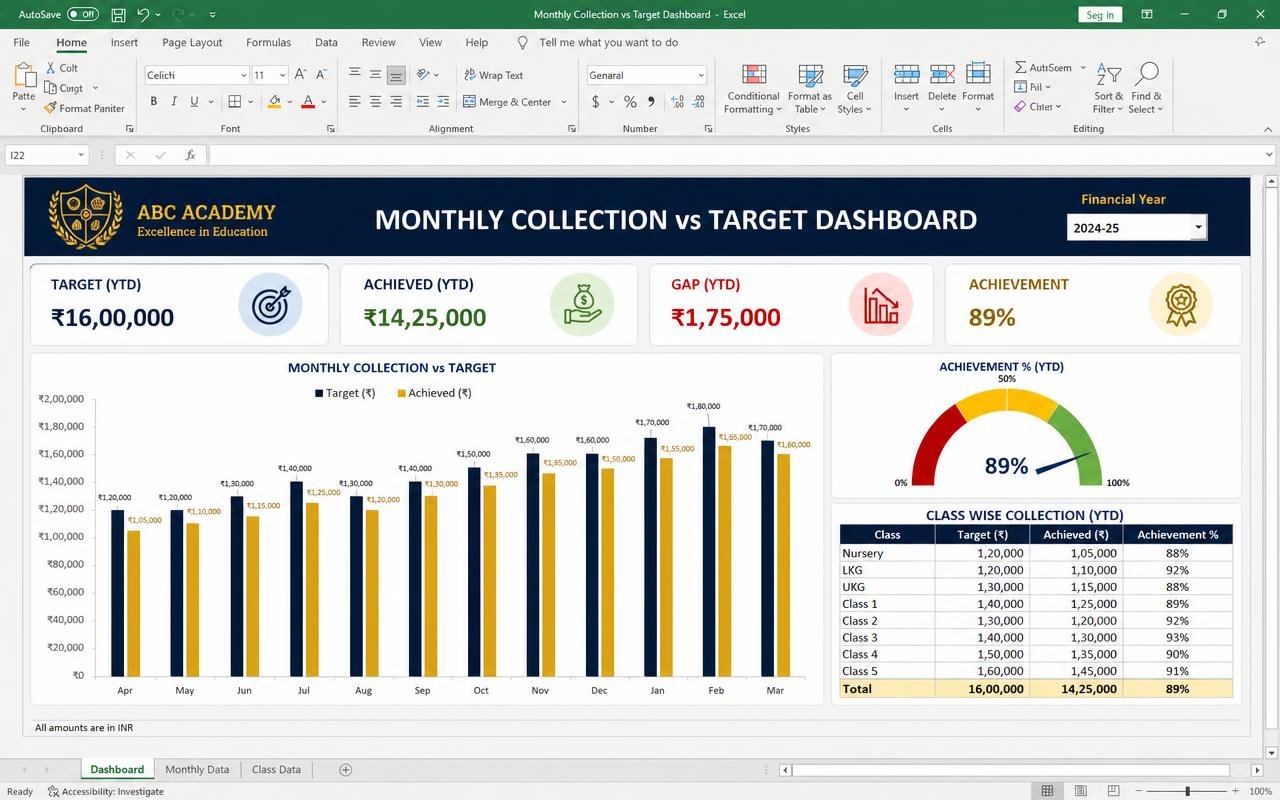Viewport: 1280px width, 800px height.
Task: Open the Financial Year 2024-25 dropdown
Action: click(1197, 228)
